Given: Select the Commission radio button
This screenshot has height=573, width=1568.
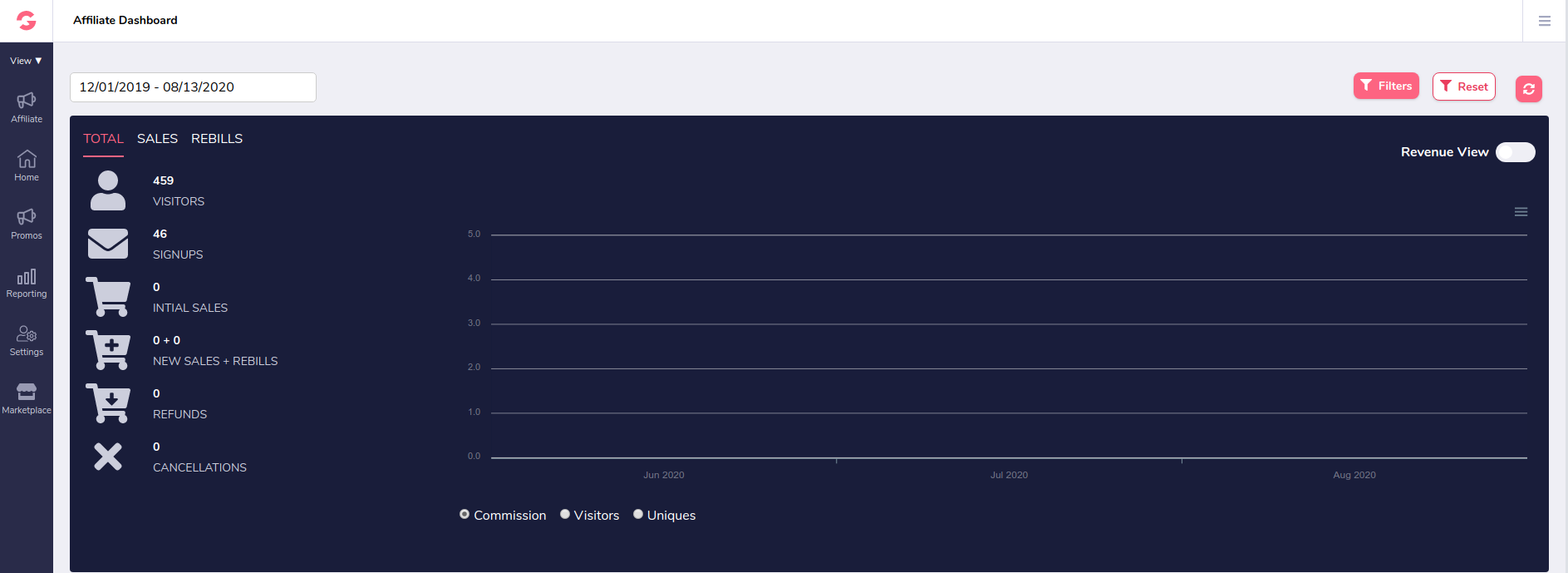Looking at the screenshot, I should 465,515.
